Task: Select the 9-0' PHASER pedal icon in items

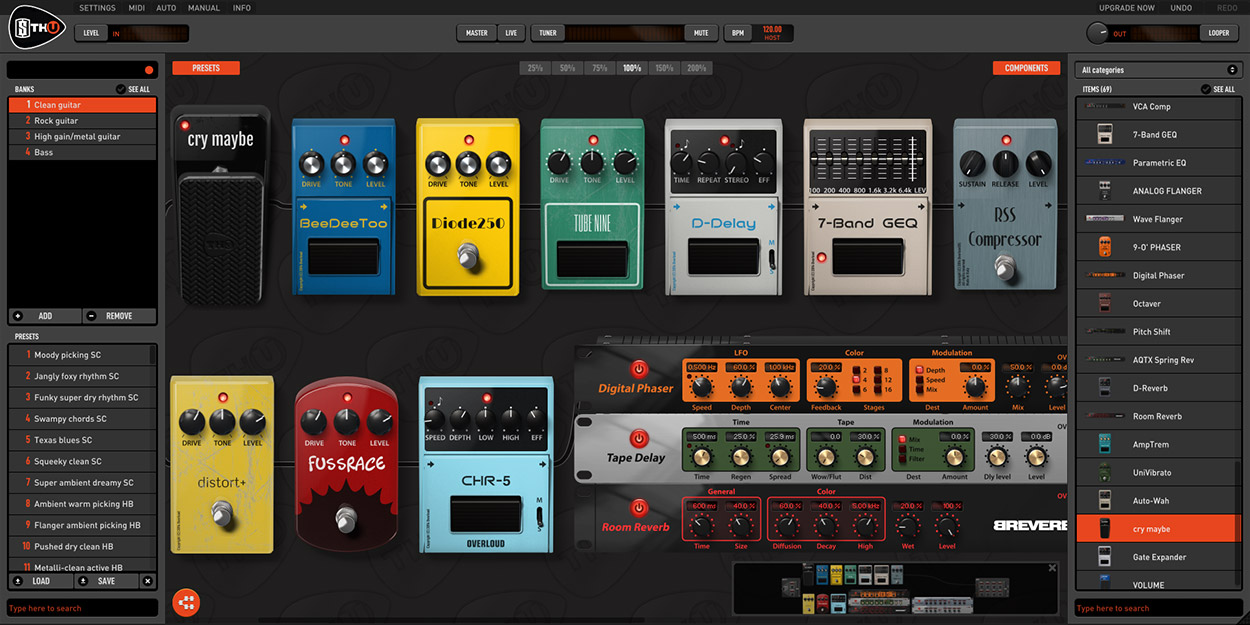Action: 1105,247
